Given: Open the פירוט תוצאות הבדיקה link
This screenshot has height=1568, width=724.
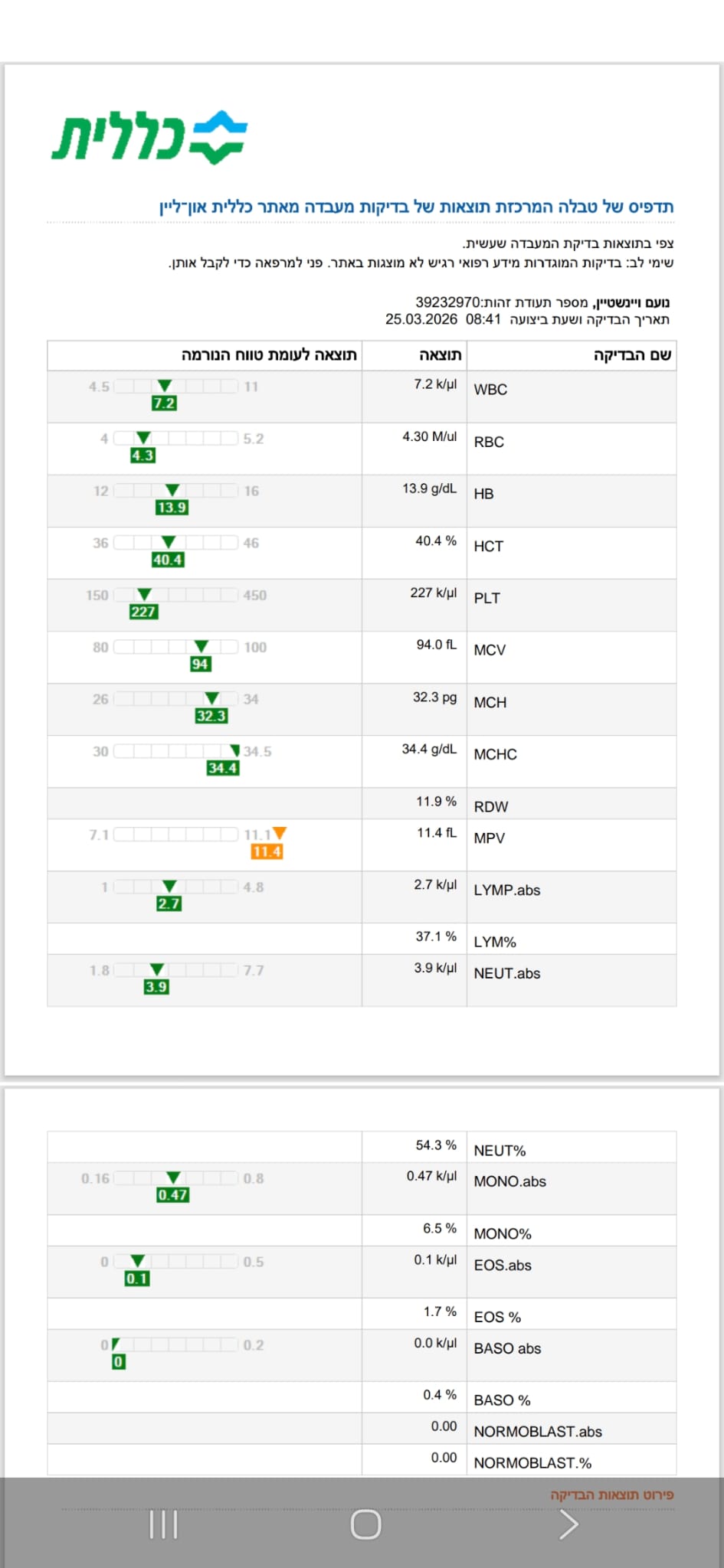Looking at the screenshot, I should coord(611,1494).
